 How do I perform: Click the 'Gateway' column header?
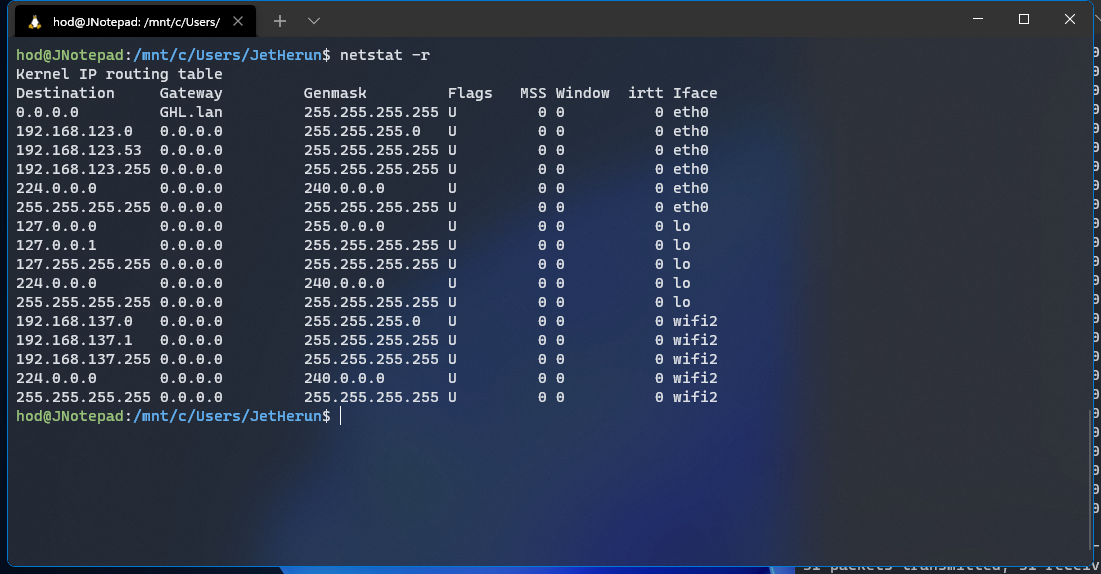point(191,93)
